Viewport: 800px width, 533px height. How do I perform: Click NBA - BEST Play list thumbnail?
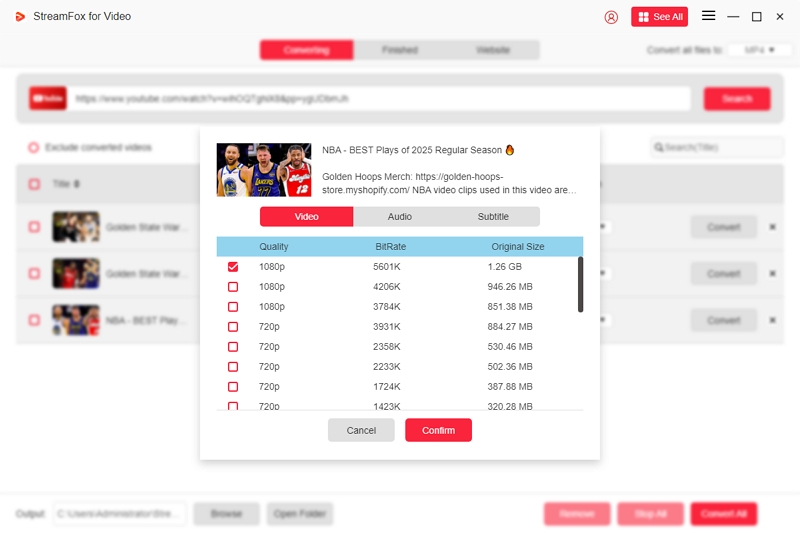[x=76, y=320]
